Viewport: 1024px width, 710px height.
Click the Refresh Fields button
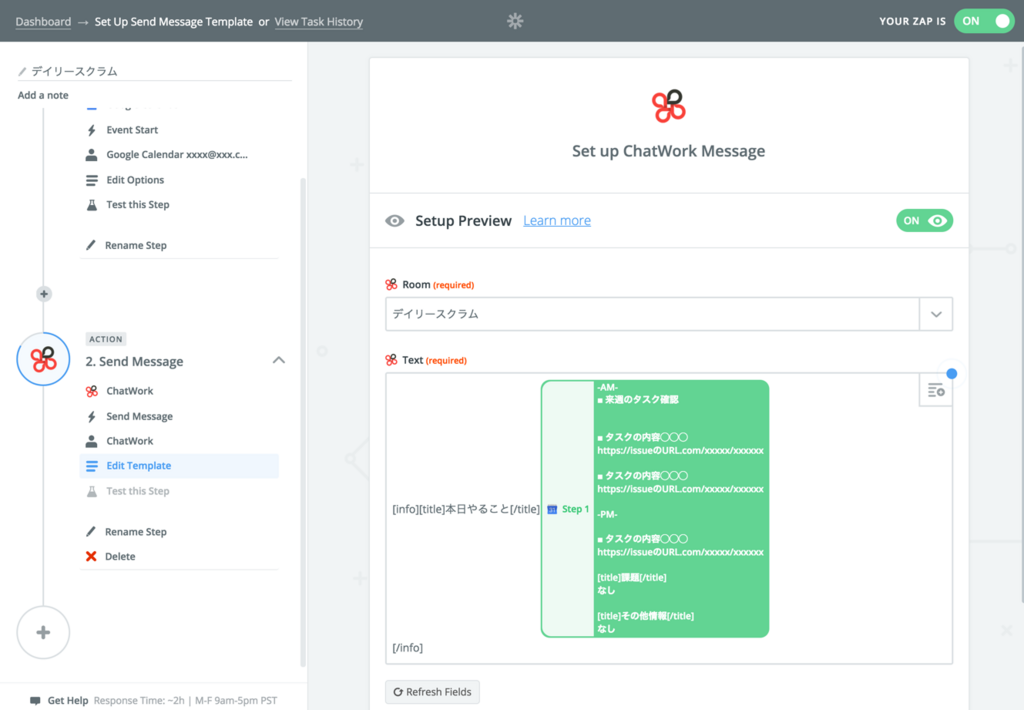(432, 692)
